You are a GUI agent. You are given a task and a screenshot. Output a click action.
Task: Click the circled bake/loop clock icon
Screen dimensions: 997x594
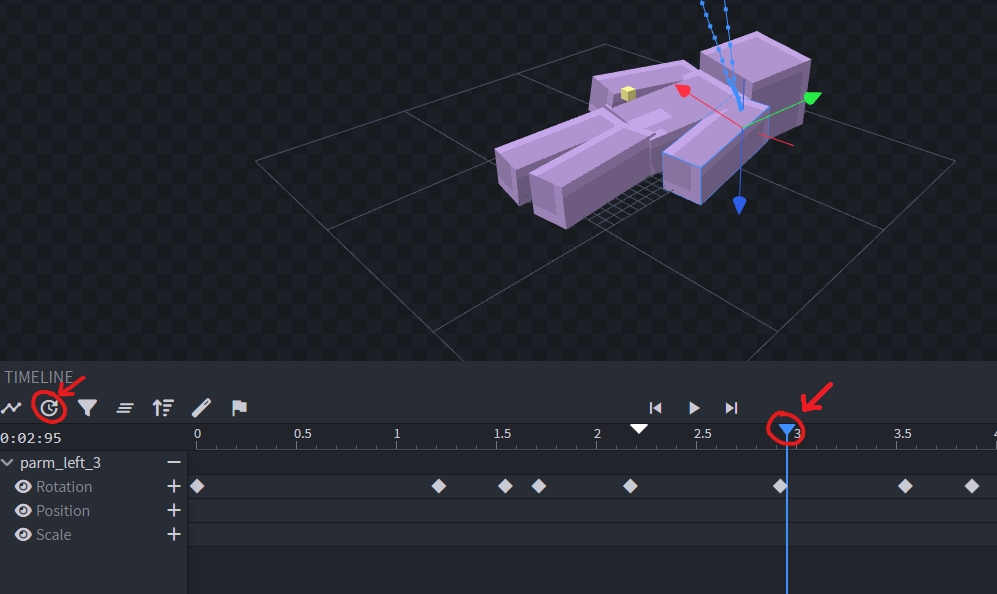coord(49,408)
